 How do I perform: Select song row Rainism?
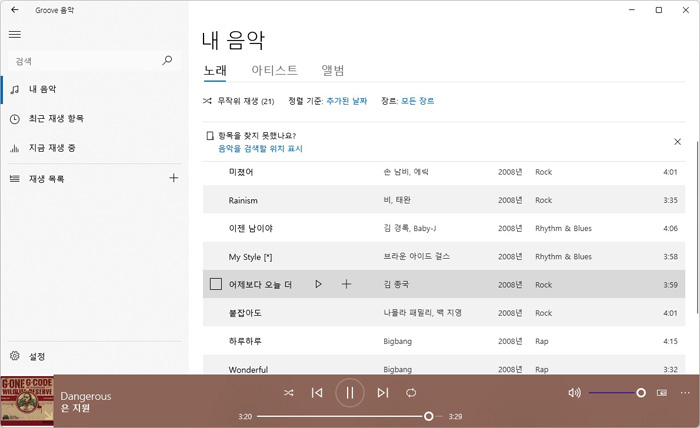(x=444, y=200)
